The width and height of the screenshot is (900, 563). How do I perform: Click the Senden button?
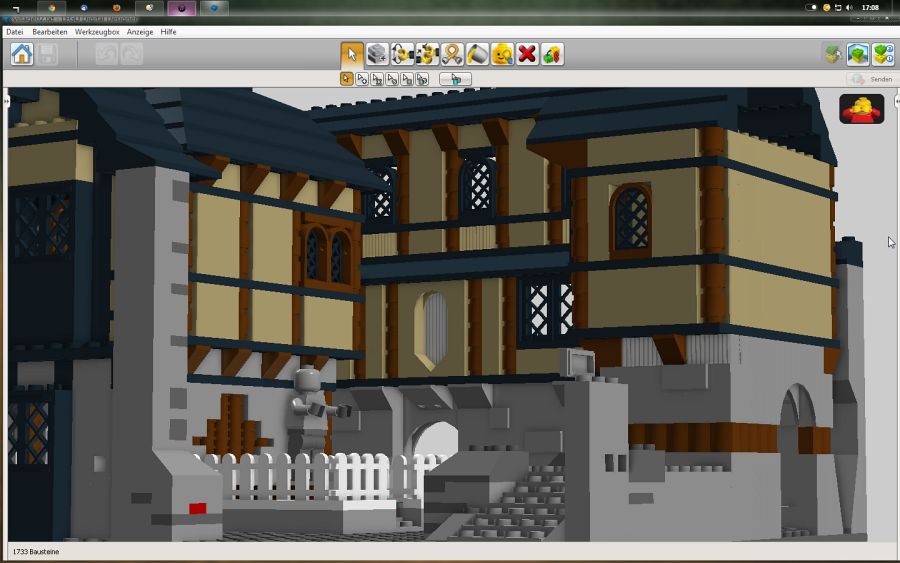[x=871, y=79]
